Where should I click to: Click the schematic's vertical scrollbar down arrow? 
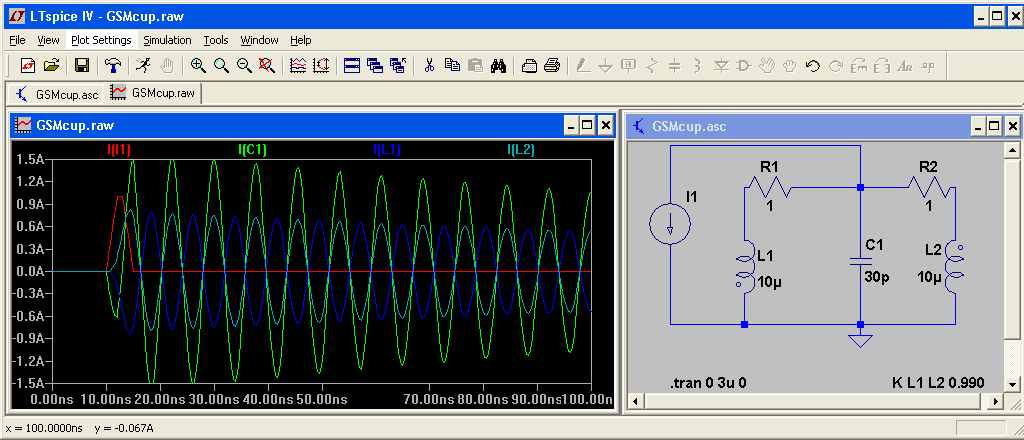point(1013,385)
